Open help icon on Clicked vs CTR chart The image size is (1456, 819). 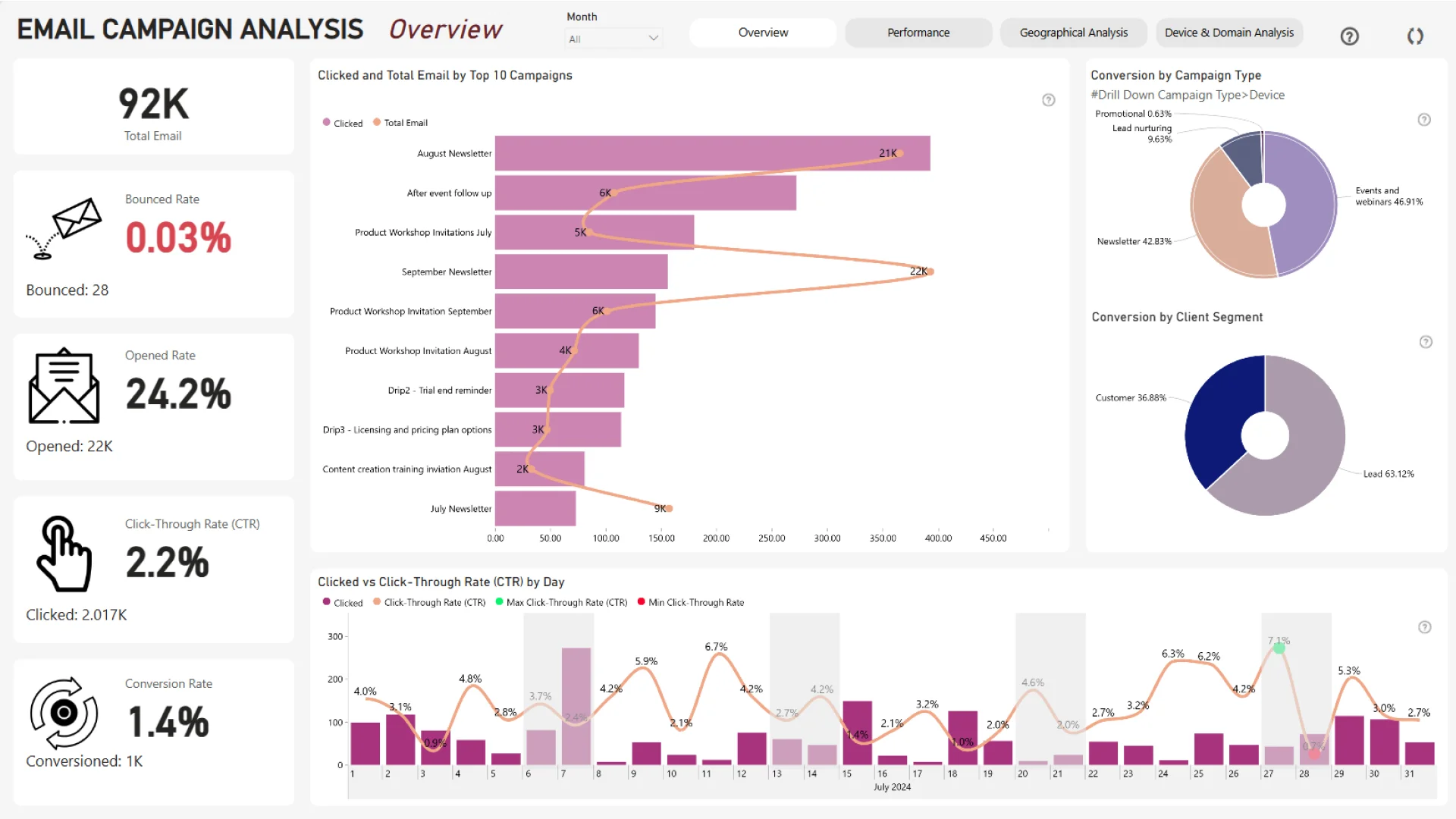click(1425, 627)
